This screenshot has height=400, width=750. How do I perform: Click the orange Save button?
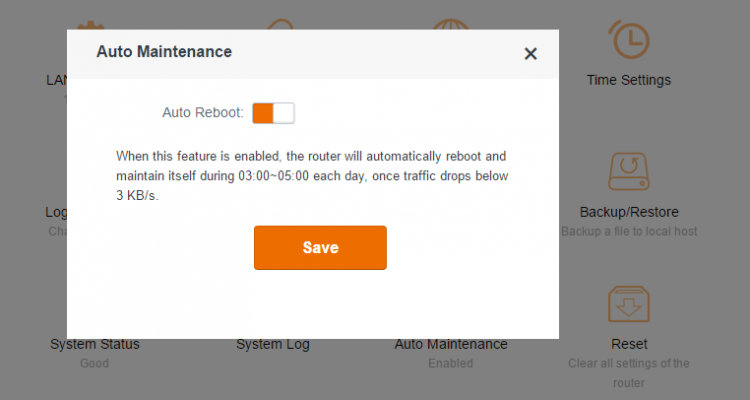320,247
